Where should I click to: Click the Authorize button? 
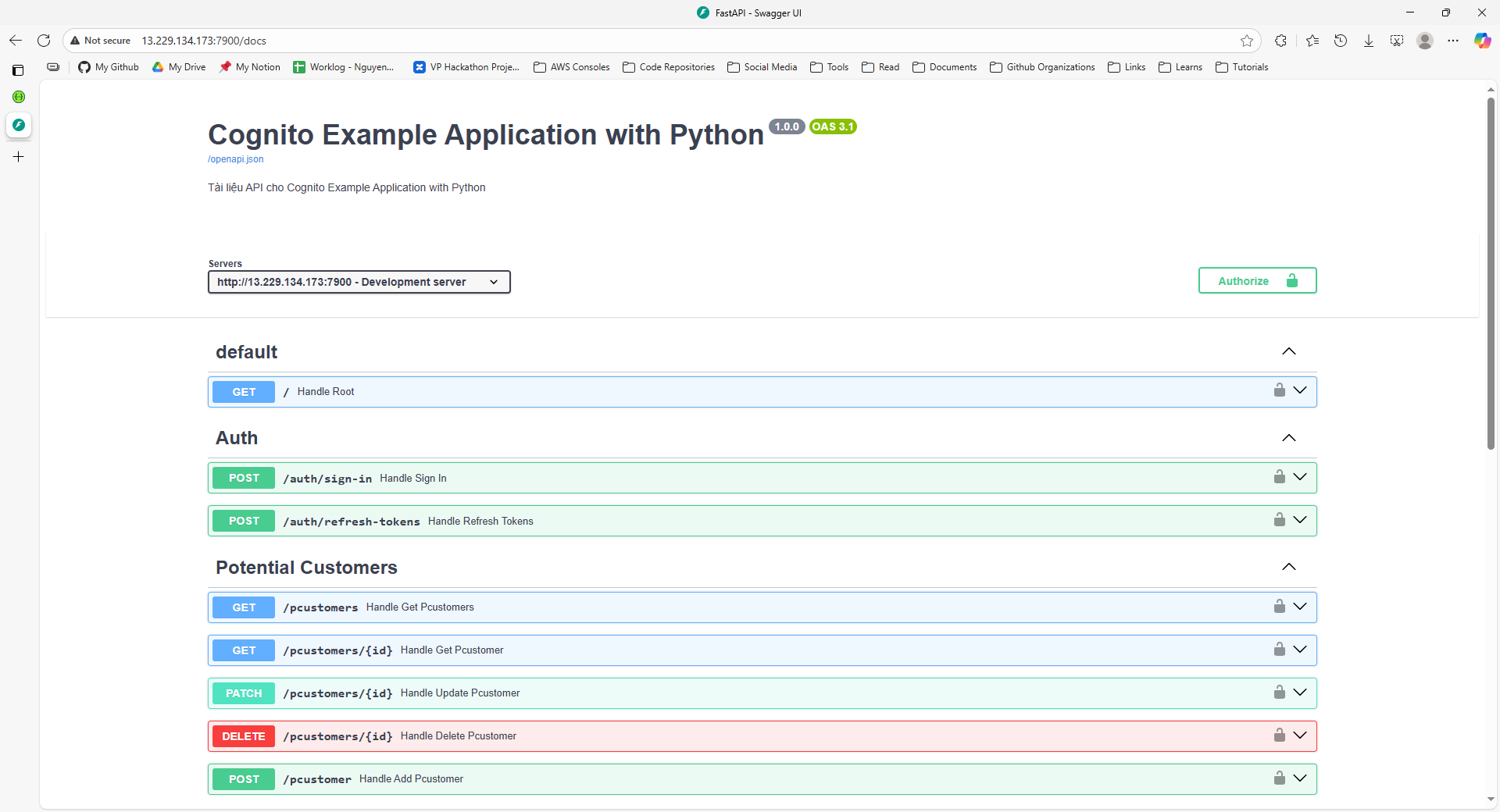point(1257,281)
